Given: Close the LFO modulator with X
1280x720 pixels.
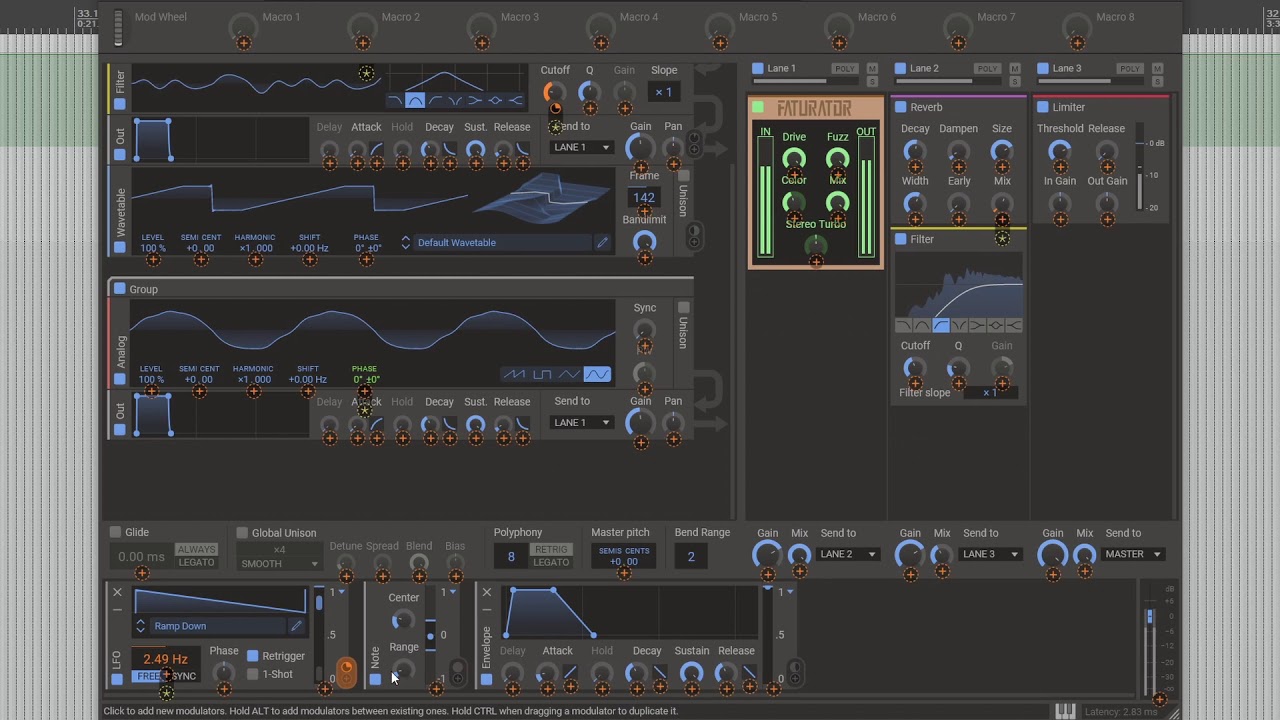Looking at the screenshot, I should pos(117,592).
